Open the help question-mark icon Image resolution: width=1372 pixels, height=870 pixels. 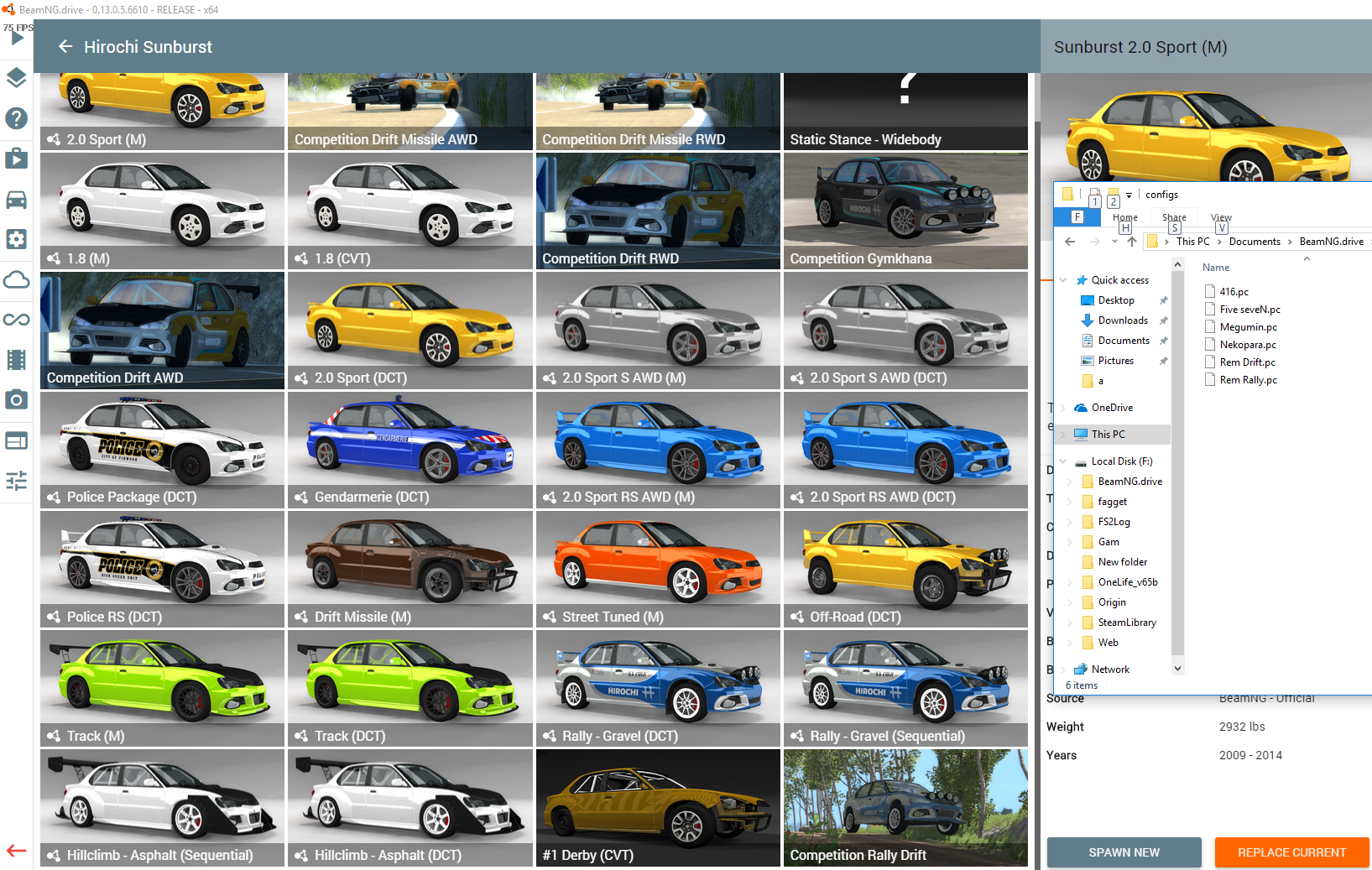pos(17,118)
